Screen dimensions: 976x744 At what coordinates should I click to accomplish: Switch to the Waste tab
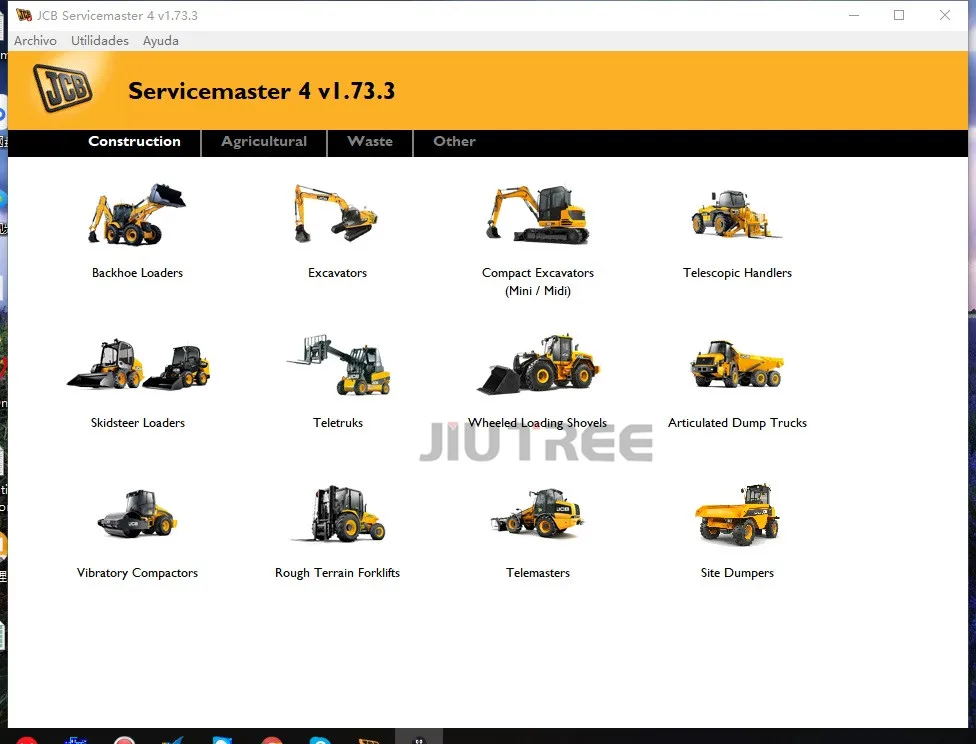[369, 142]
